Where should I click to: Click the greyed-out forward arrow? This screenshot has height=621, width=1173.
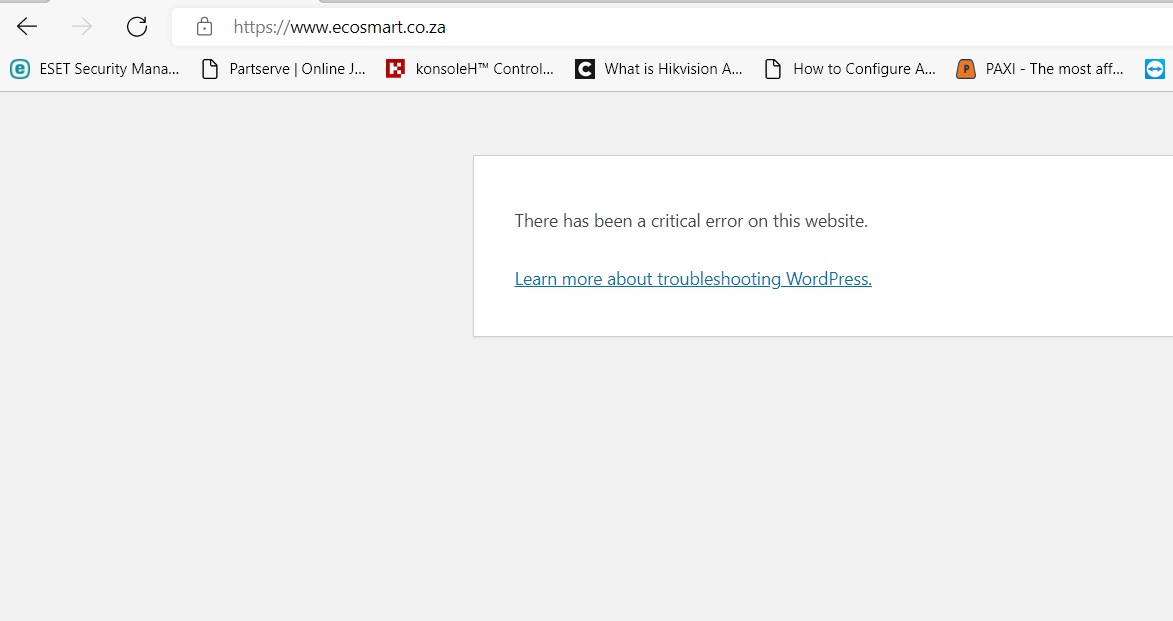tap(82, 27)
